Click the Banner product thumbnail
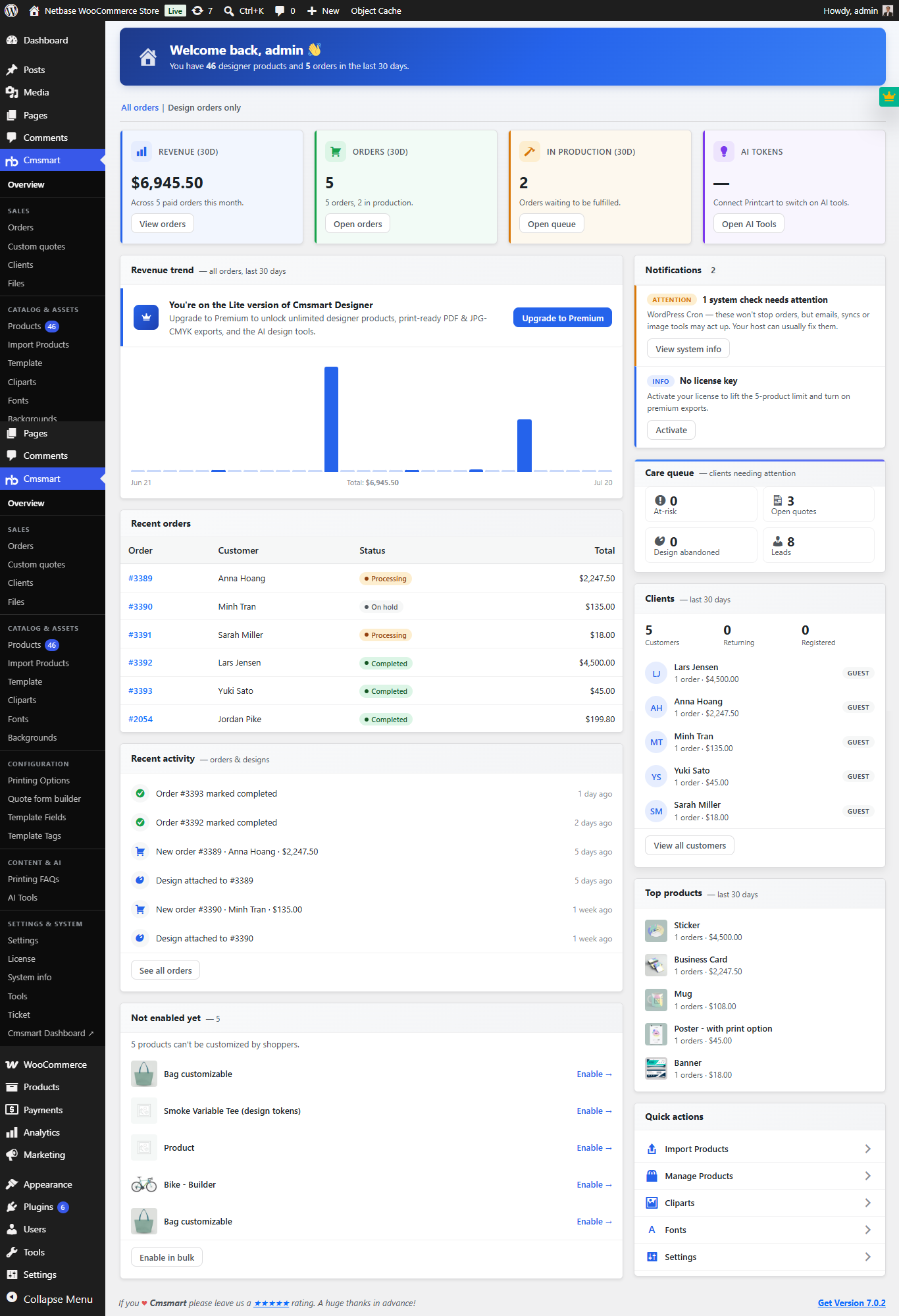The image size is (899, 1316). click(656, 1068)
